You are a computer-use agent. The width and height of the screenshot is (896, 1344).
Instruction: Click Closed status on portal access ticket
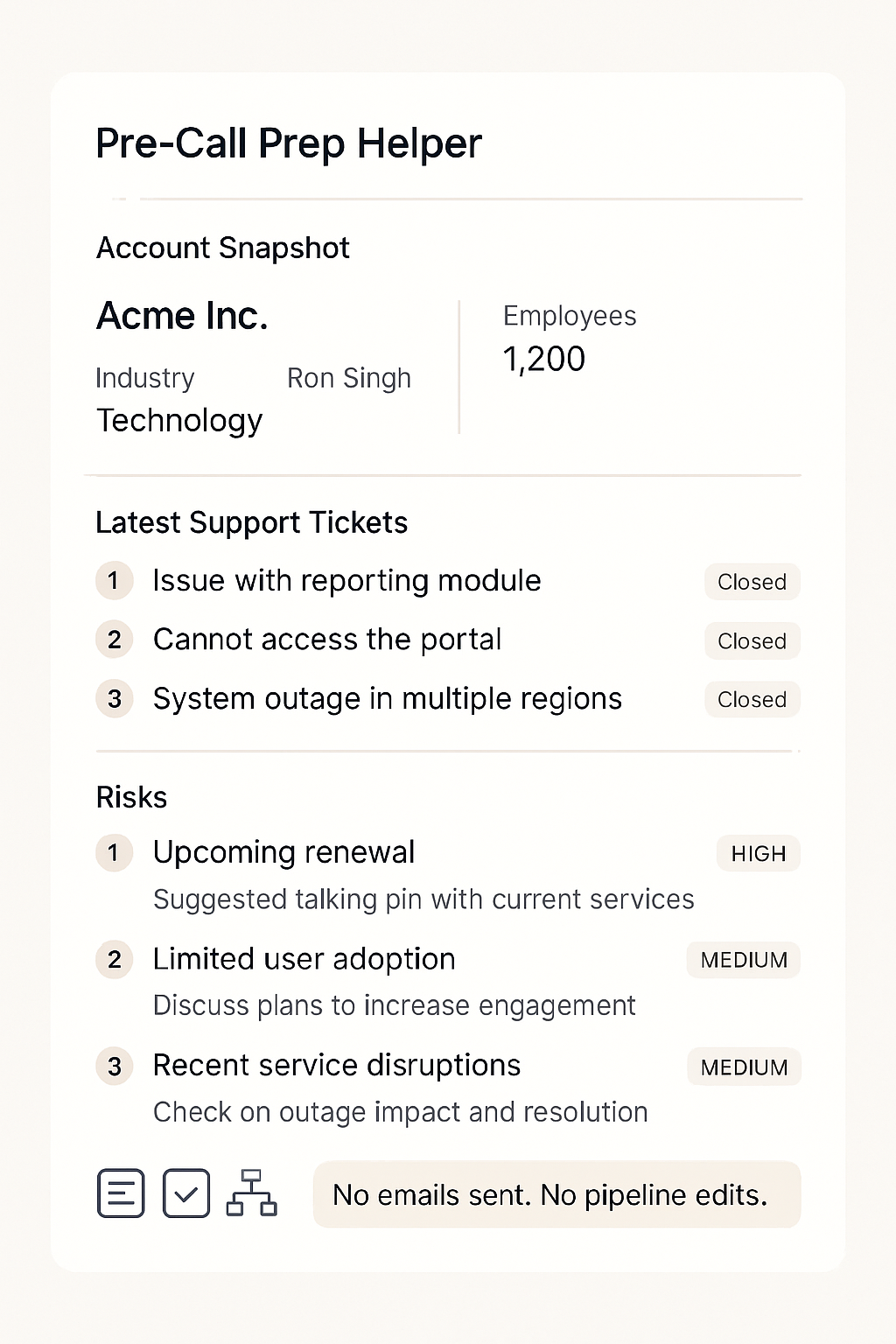[752, 641]
